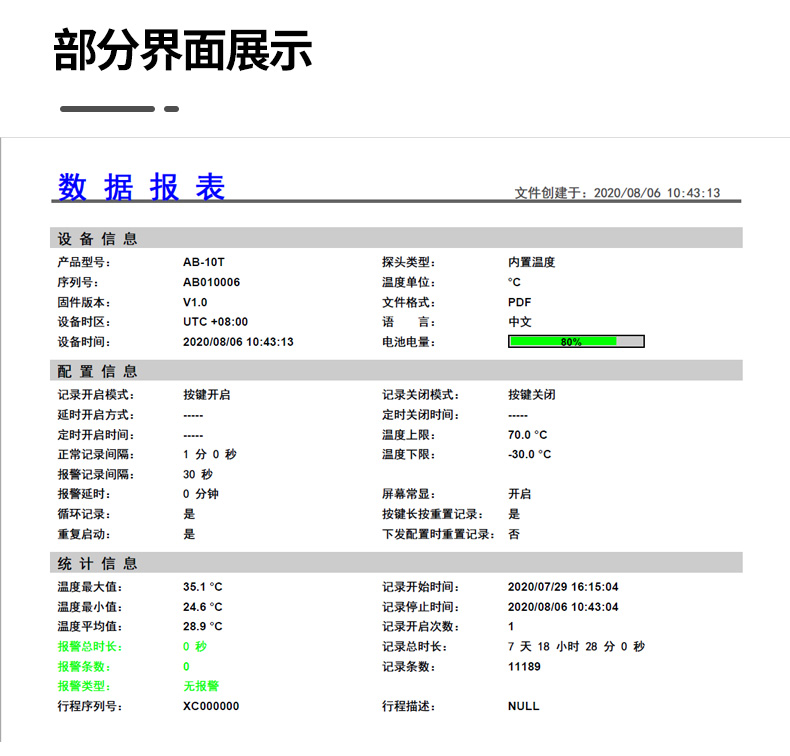Image resolution: width=790 pixels, height=756 pixels.
Task: Click the language value 中文
Action: coord(520,322)
